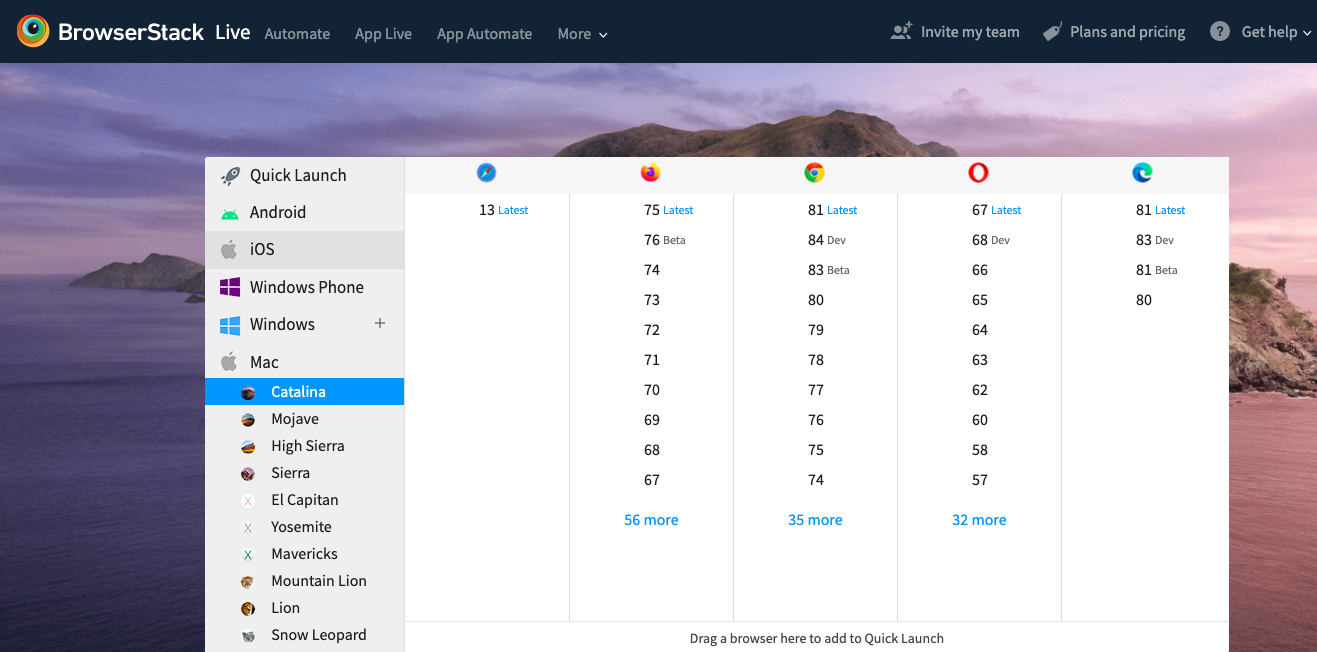The width and height of the screenshot is (1317, 652).
Task: Open the More dropdown menu
Action: pyautogui.click(x=583, y=34)
